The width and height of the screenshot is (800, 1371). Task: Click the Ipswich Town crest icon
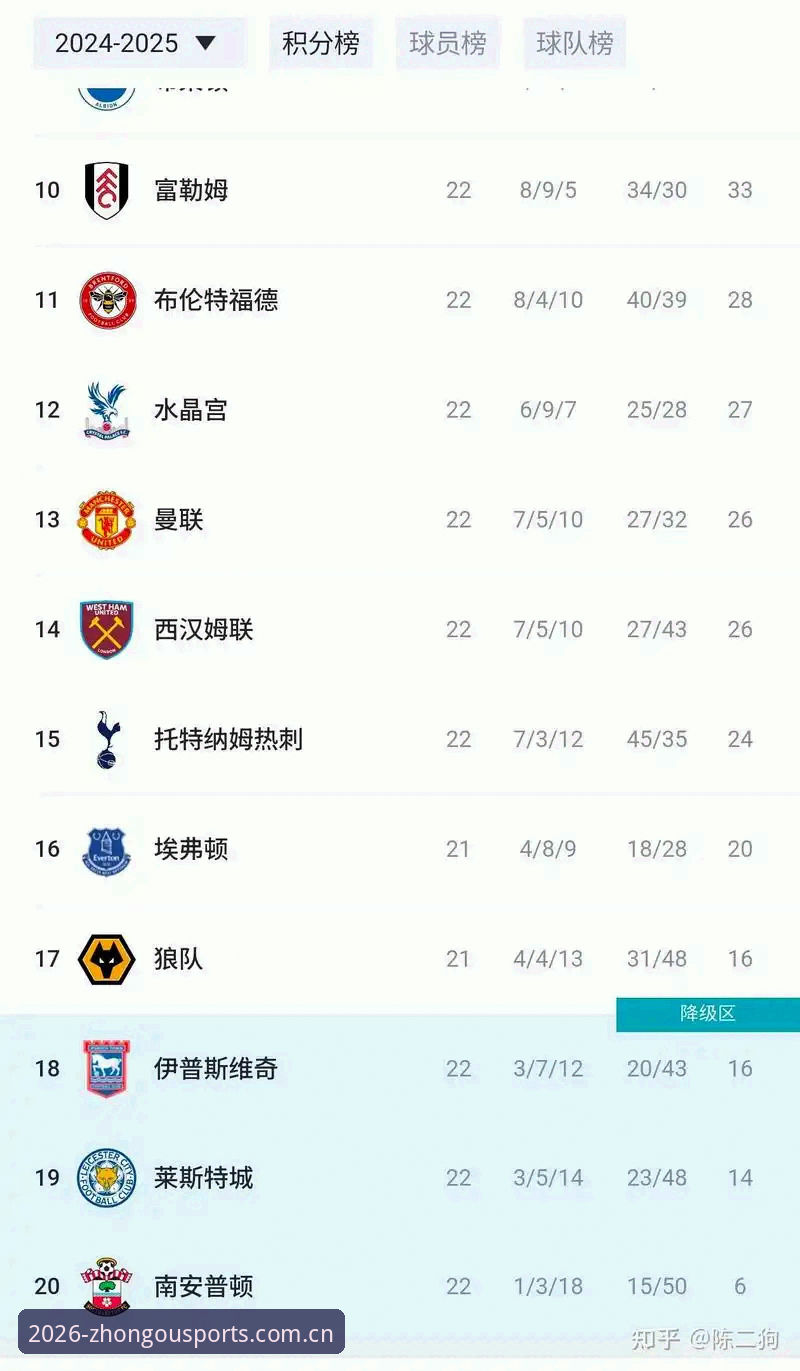106,1068
